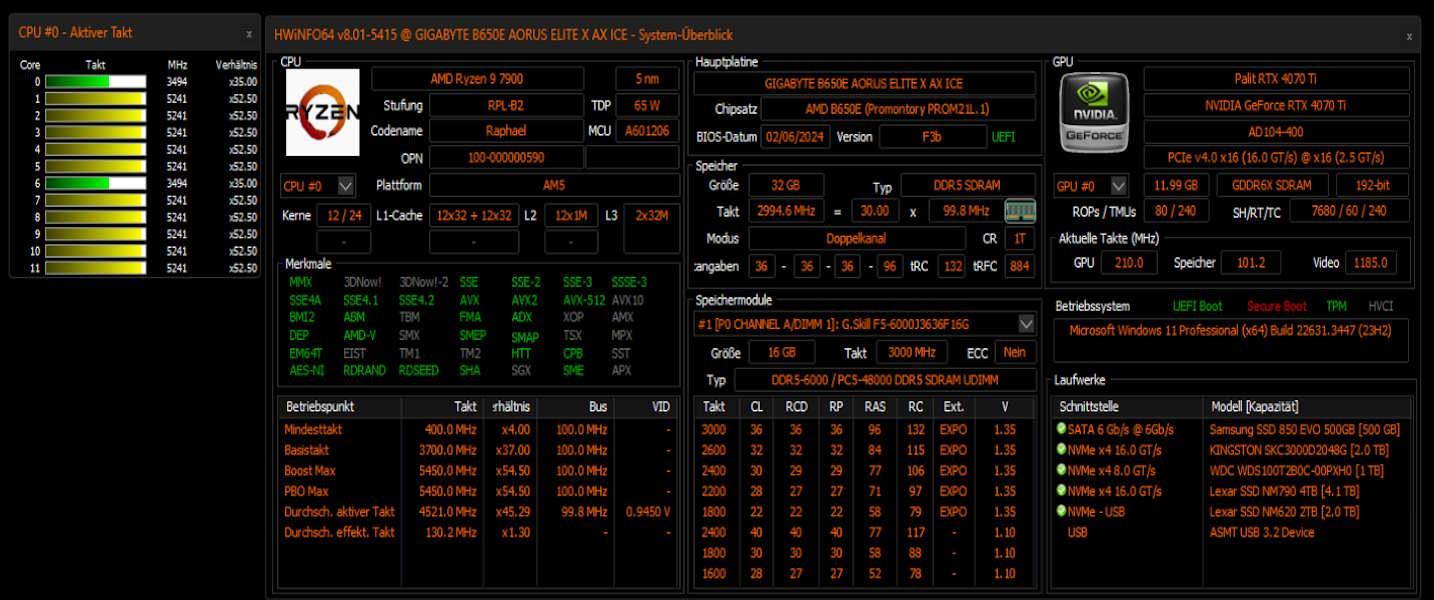This screenshot has width=1434, height=600.
Task: Click the 'Nein' ECC value
Action: [1015, 352]
